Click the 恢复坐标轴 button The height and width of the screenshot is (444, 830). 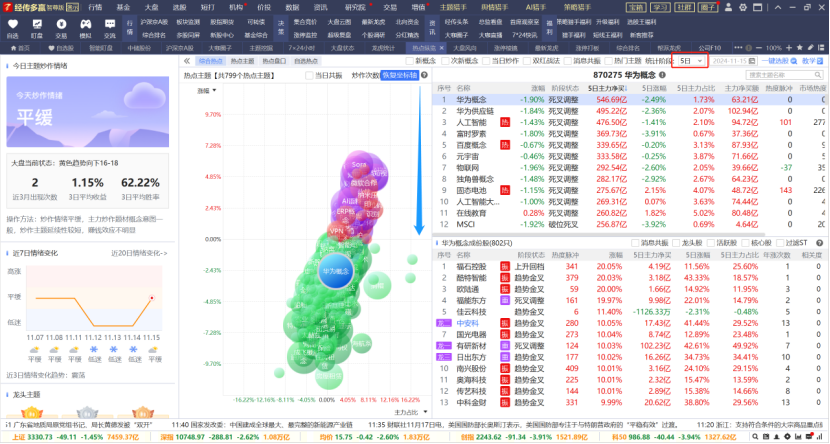coord(400,75)
